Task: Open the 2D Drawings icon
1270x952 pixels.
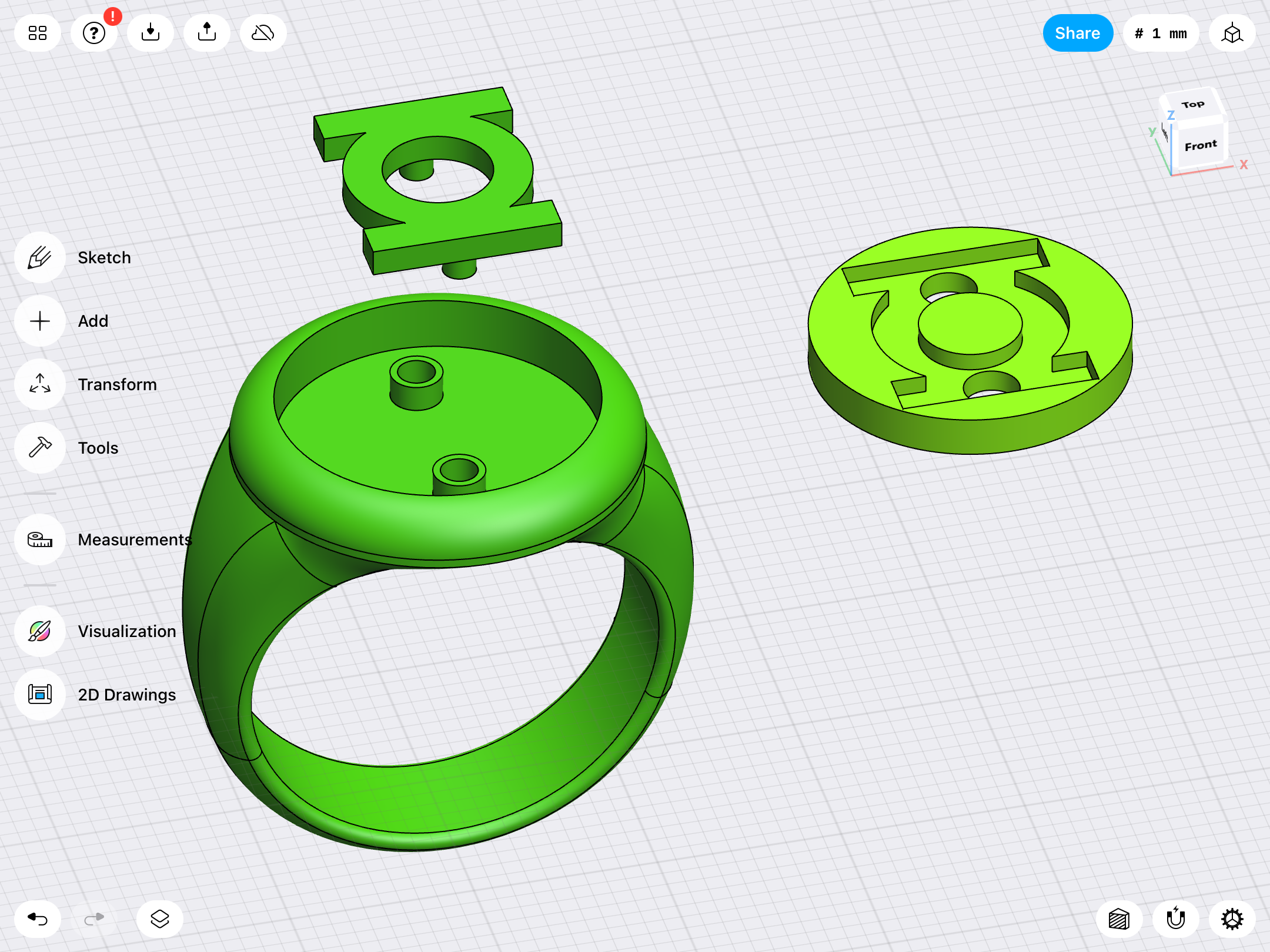Action: [40, 695]
